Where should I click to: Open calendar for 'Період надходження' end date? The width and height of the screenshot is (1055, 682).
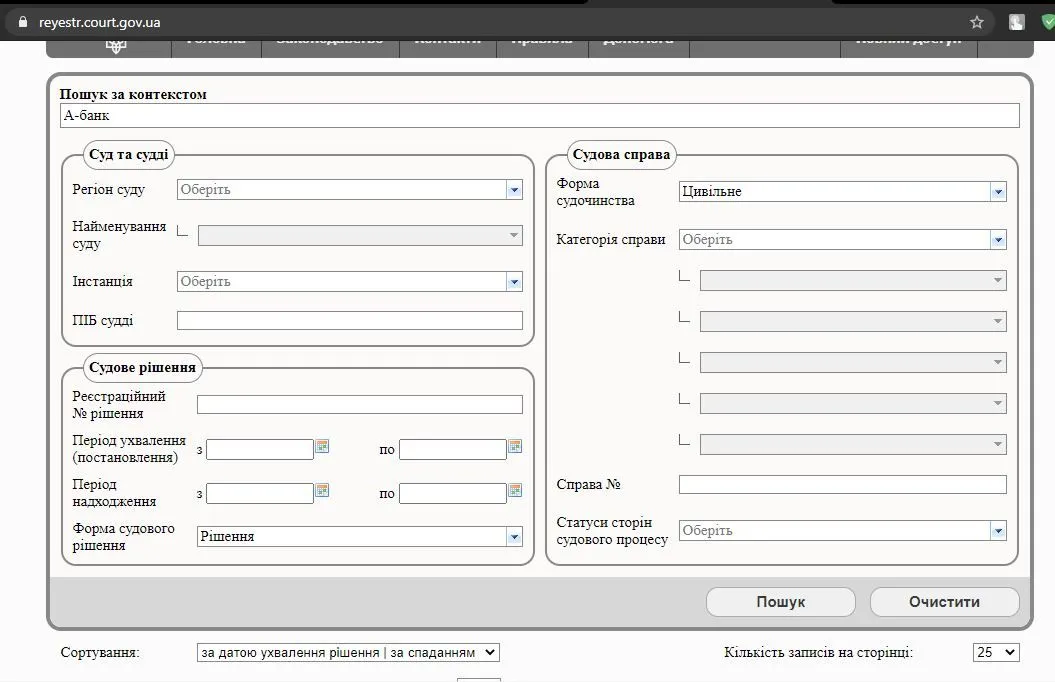click(515, 490)
